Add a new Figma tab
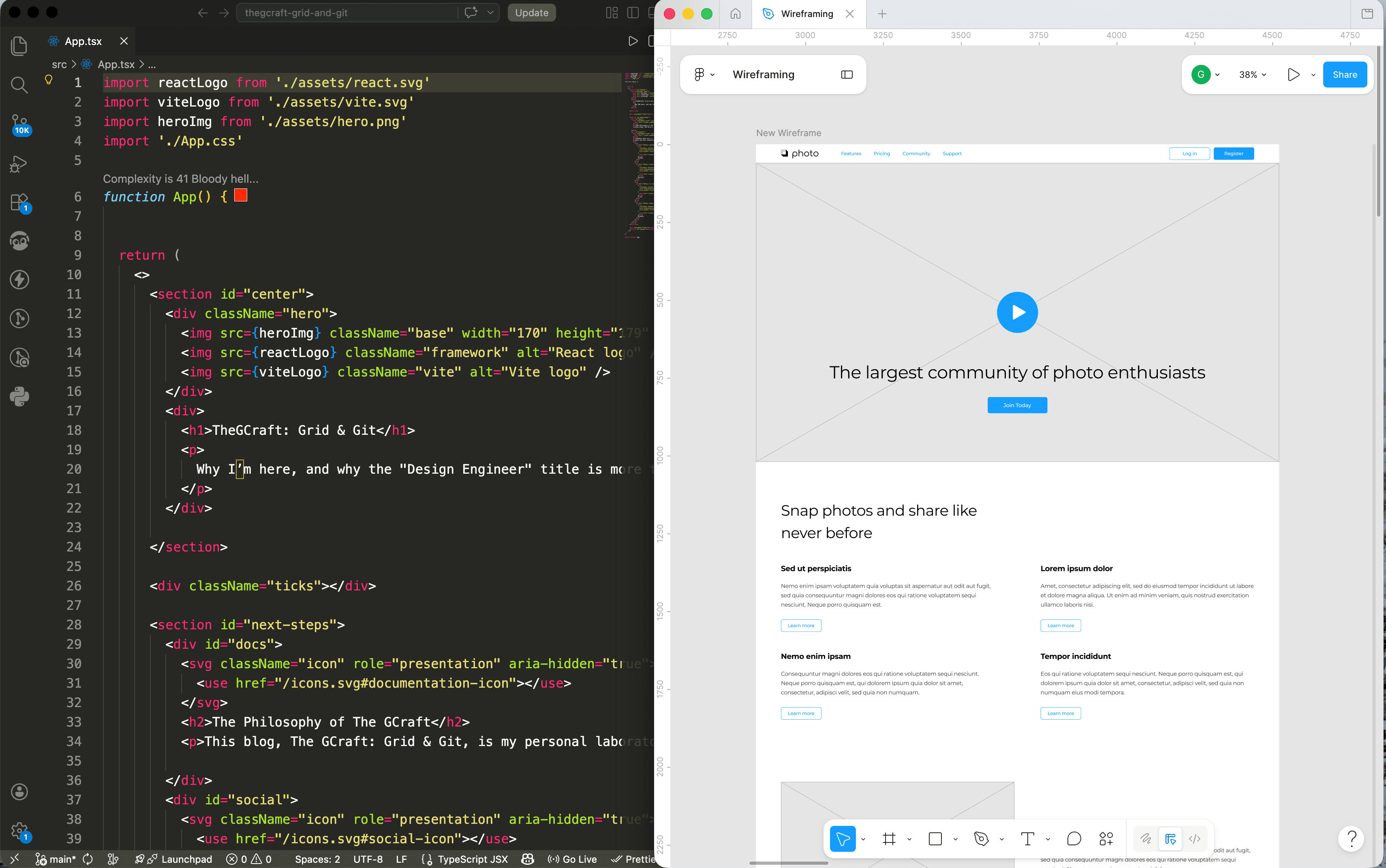 coord(883,14)
